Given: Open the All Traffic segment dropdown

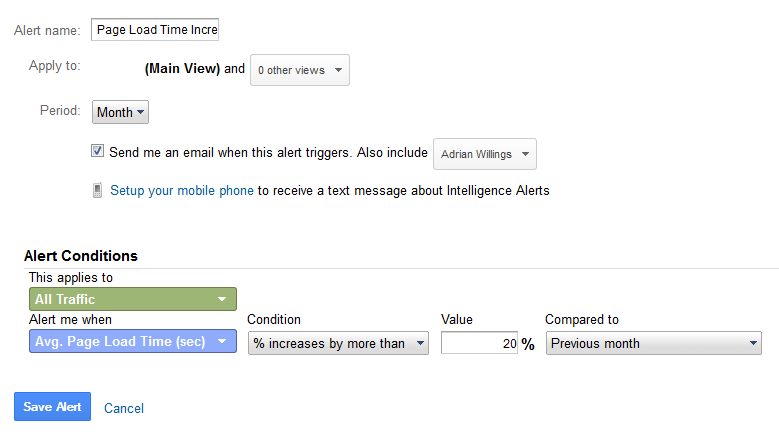Looking at the screenshot, I should 133,299.
